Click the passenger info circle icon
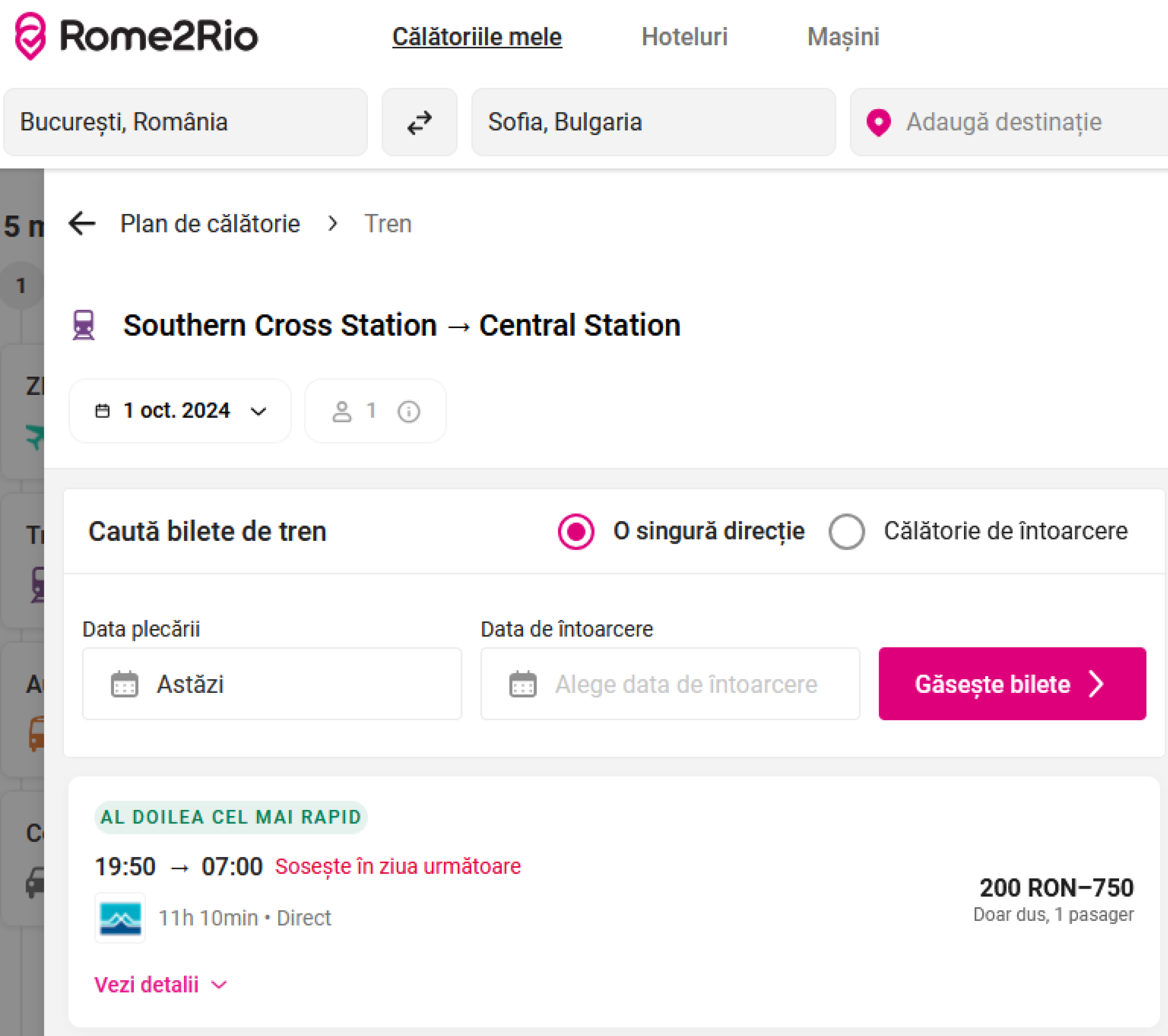Viewport: 1168px width, 1036px height. coord(409,411)
